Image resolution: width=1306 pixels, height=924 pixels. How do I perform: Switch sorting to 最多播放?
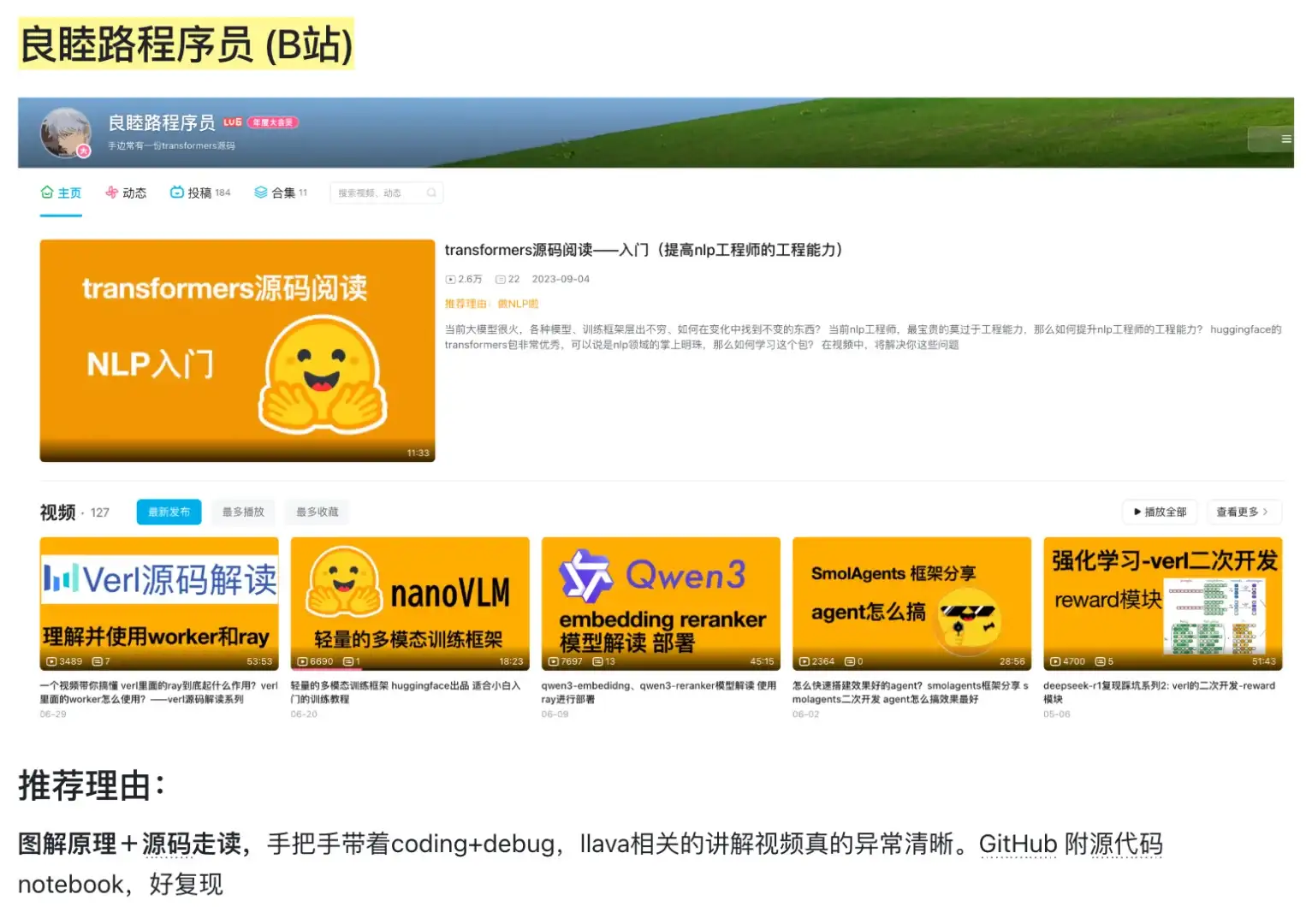pyautogui.click(x=242, y=512)
